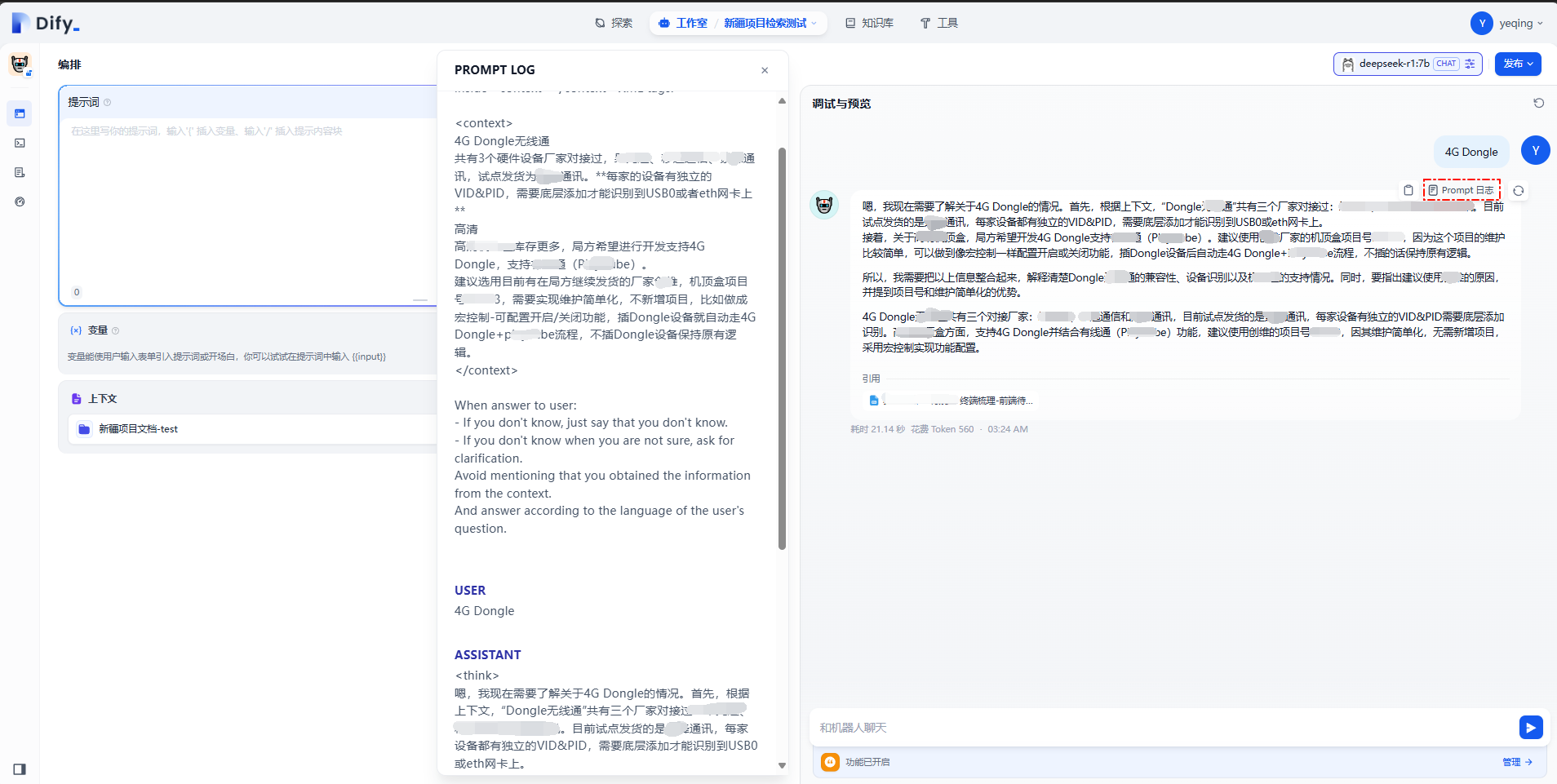Open the 工作室 (Studio) tab

pyautogui.click(x=684, y=23)
